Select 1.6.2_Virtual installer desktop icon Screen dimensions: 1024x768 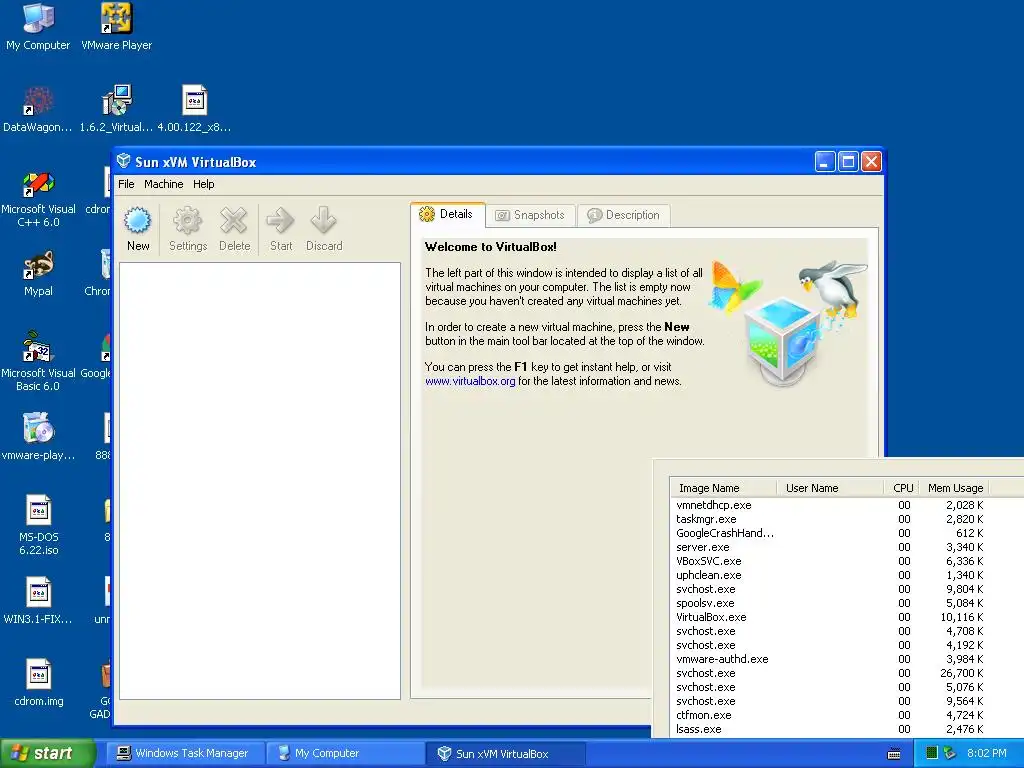[x=116, y=109]
